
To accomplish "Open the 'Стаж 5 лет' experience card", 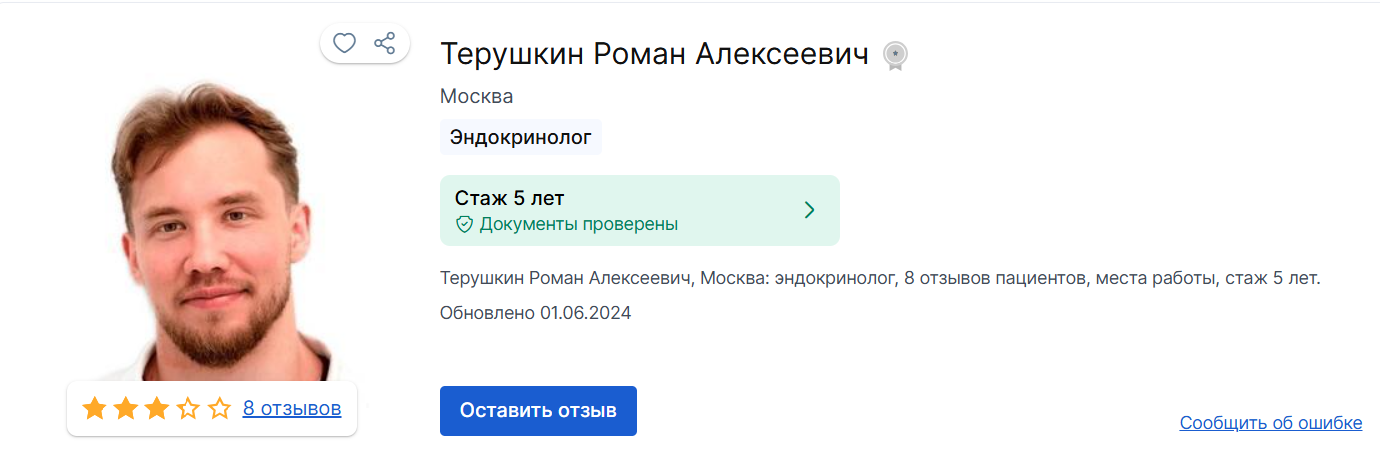I will [640, 210].
